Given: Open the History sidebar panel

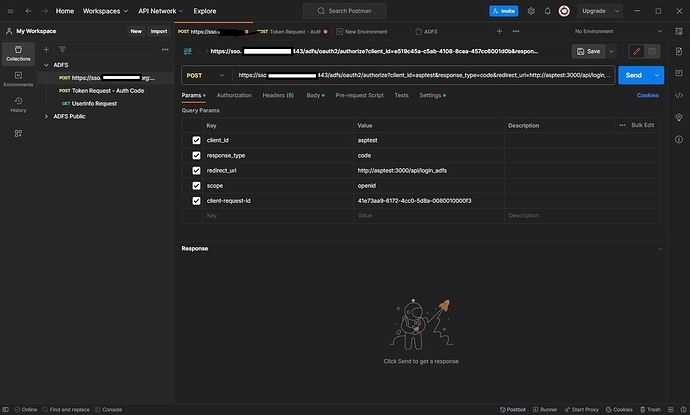Looking at the screenshot, I should point(18,105).
